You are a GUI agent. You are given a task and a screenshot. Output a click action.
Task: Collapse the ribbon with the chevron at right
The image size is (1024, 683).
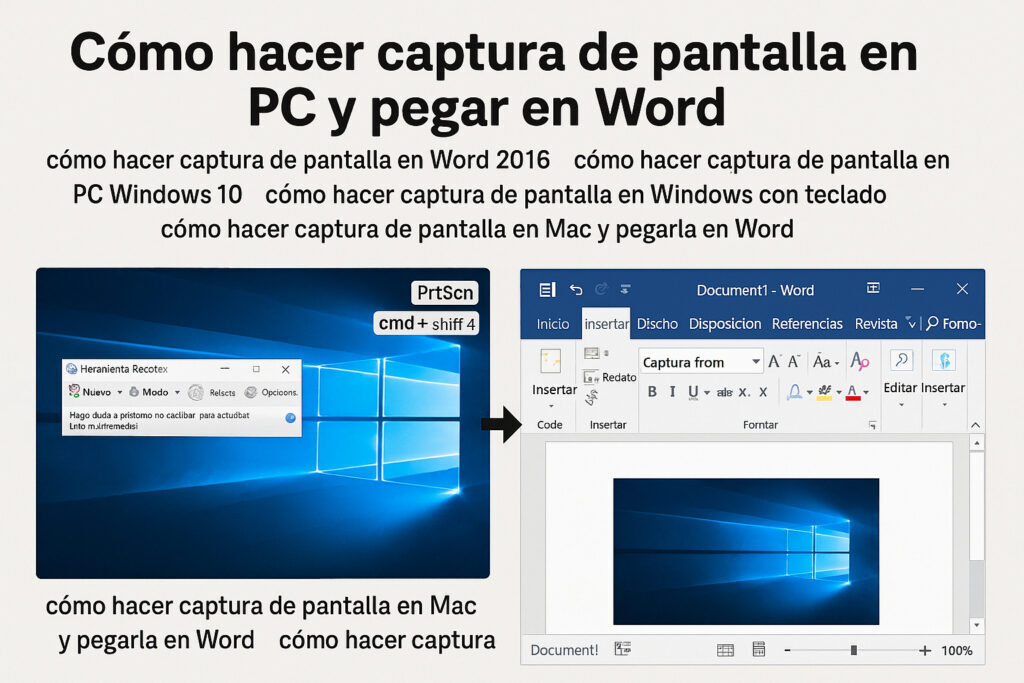pos(976,425)
